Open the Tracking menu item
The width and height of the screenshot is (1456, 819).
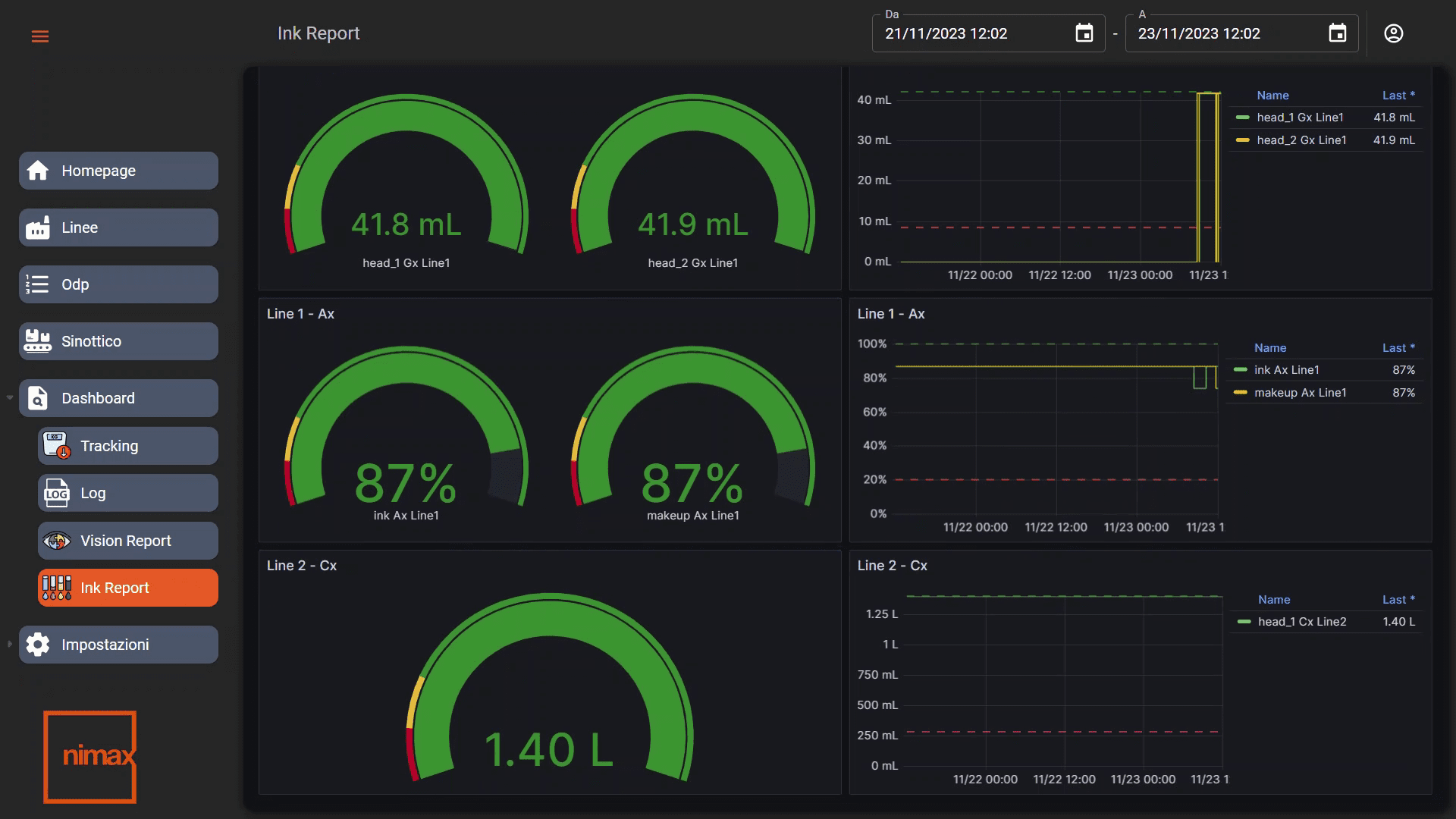(127, 446)
